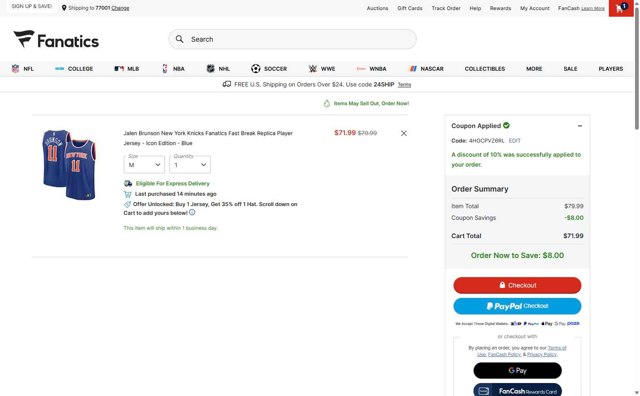
Task: Collapse the Coupon Applied section
Action: tap(580, 126)
